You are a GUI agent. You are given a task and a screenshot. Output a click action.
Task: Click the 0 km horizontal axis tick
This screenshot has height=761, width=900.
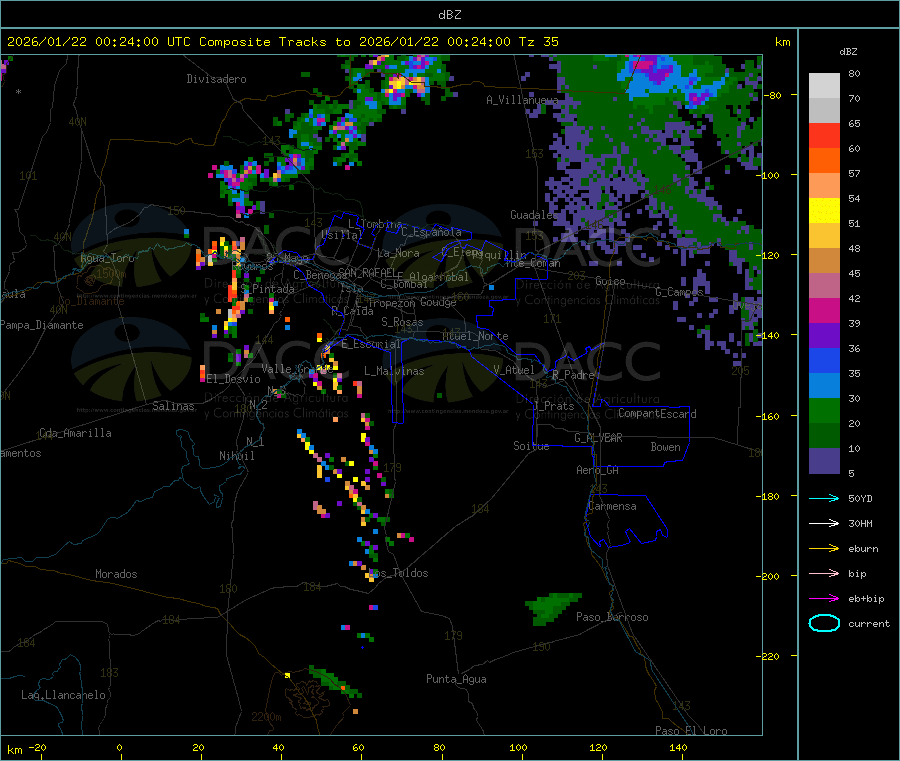click(119, 747)
